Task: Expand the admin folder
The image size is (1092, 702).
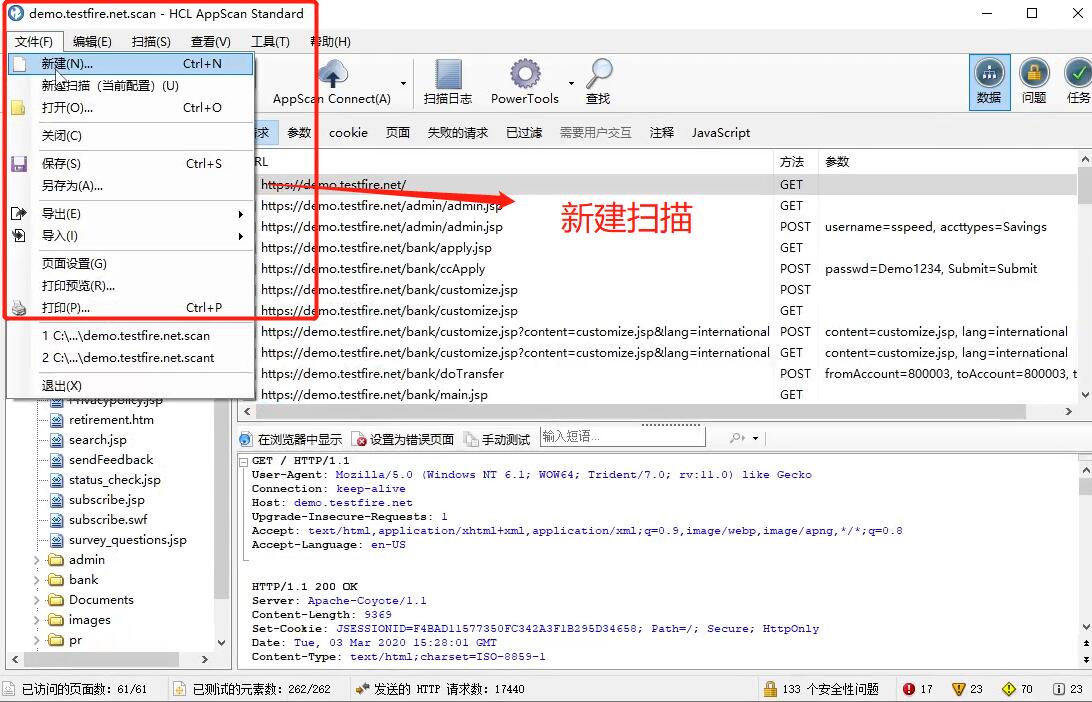Action: (37, 560)
